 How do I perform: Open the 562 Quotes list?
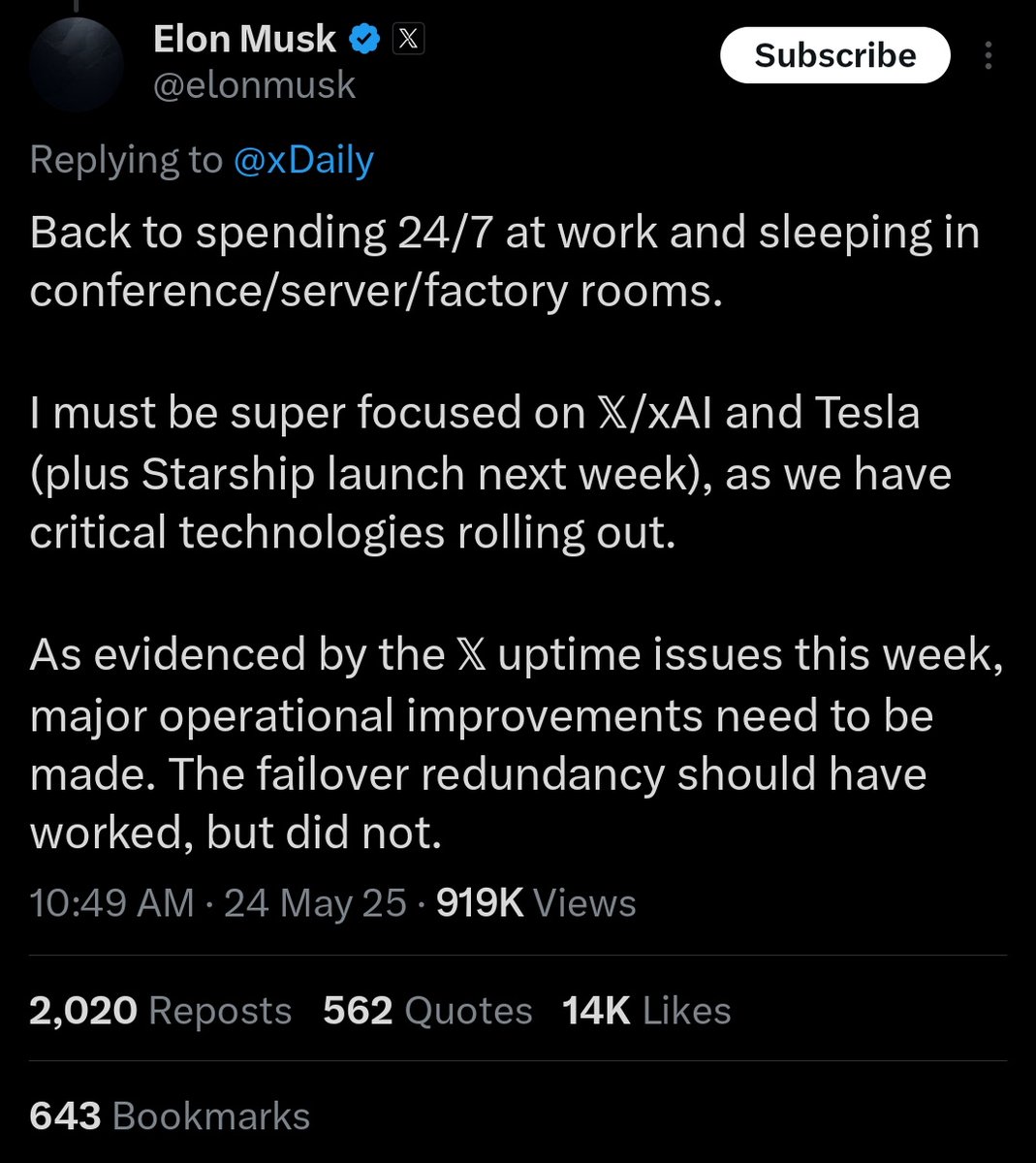pos(426,1010)
